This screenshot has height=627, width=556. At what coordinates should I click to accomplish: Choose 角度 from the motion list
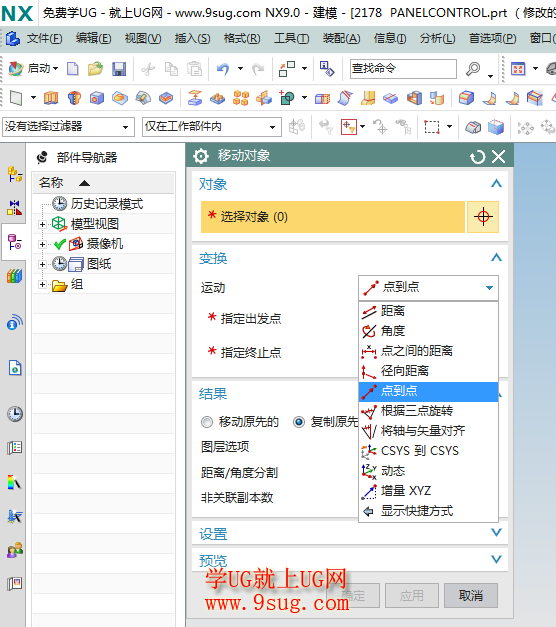tap(428, 331)
